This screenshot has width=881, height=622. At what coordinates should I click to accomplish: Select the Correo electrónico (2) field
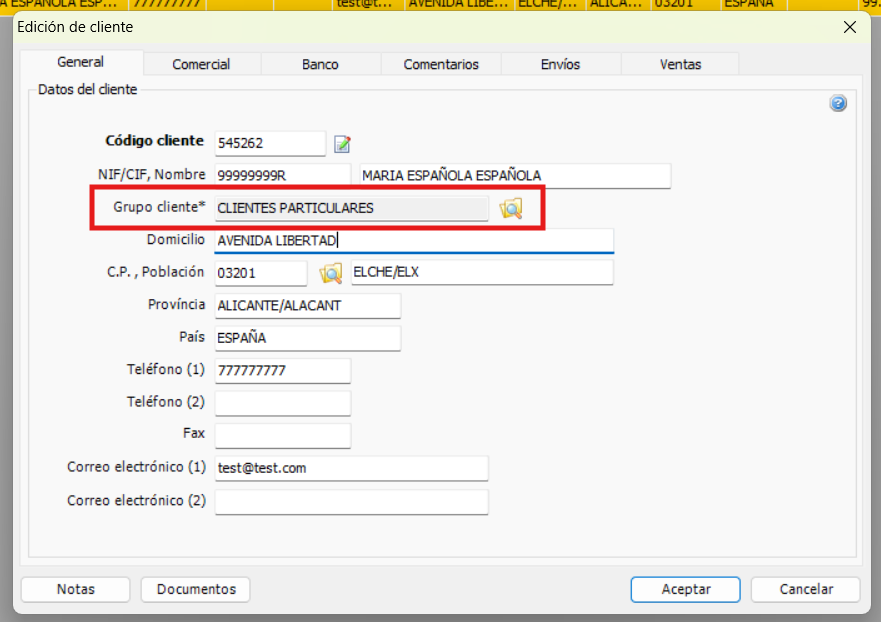(x=351, y=501)
